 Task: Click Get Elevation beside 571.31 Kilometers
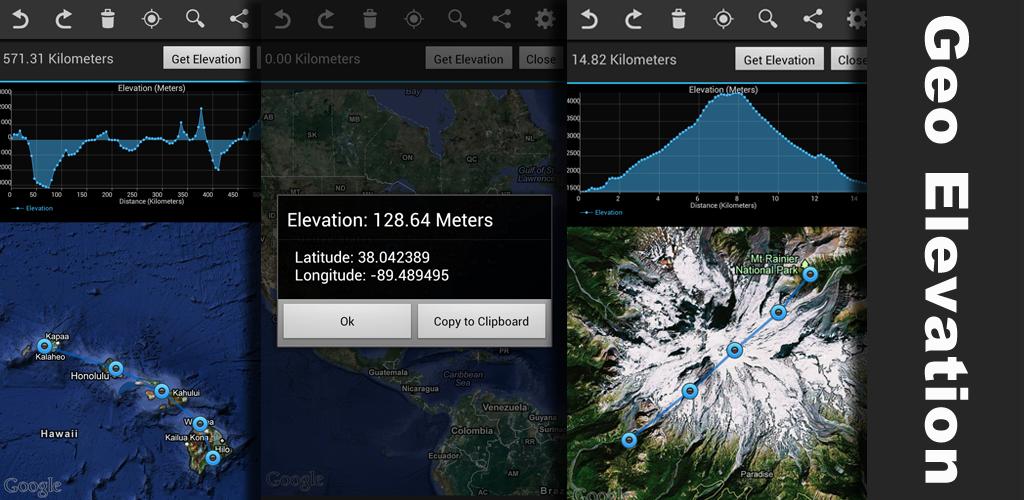[x=206, y=59]
